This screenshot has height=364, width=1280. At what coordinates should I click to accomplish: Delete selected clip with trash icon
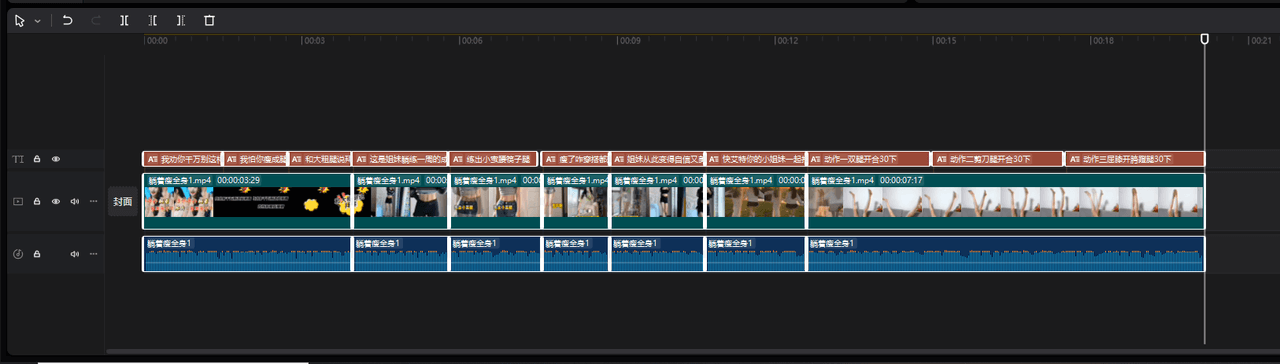tap(209, 20)
